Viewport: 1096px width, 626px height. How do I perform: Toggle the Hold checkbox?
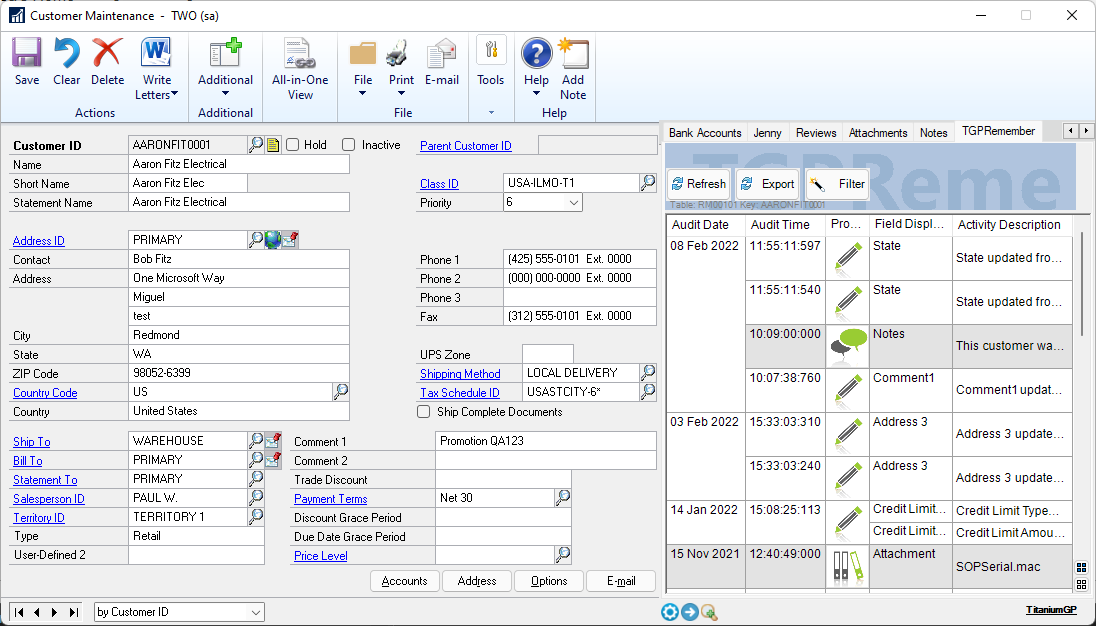[x=293, y=145]
